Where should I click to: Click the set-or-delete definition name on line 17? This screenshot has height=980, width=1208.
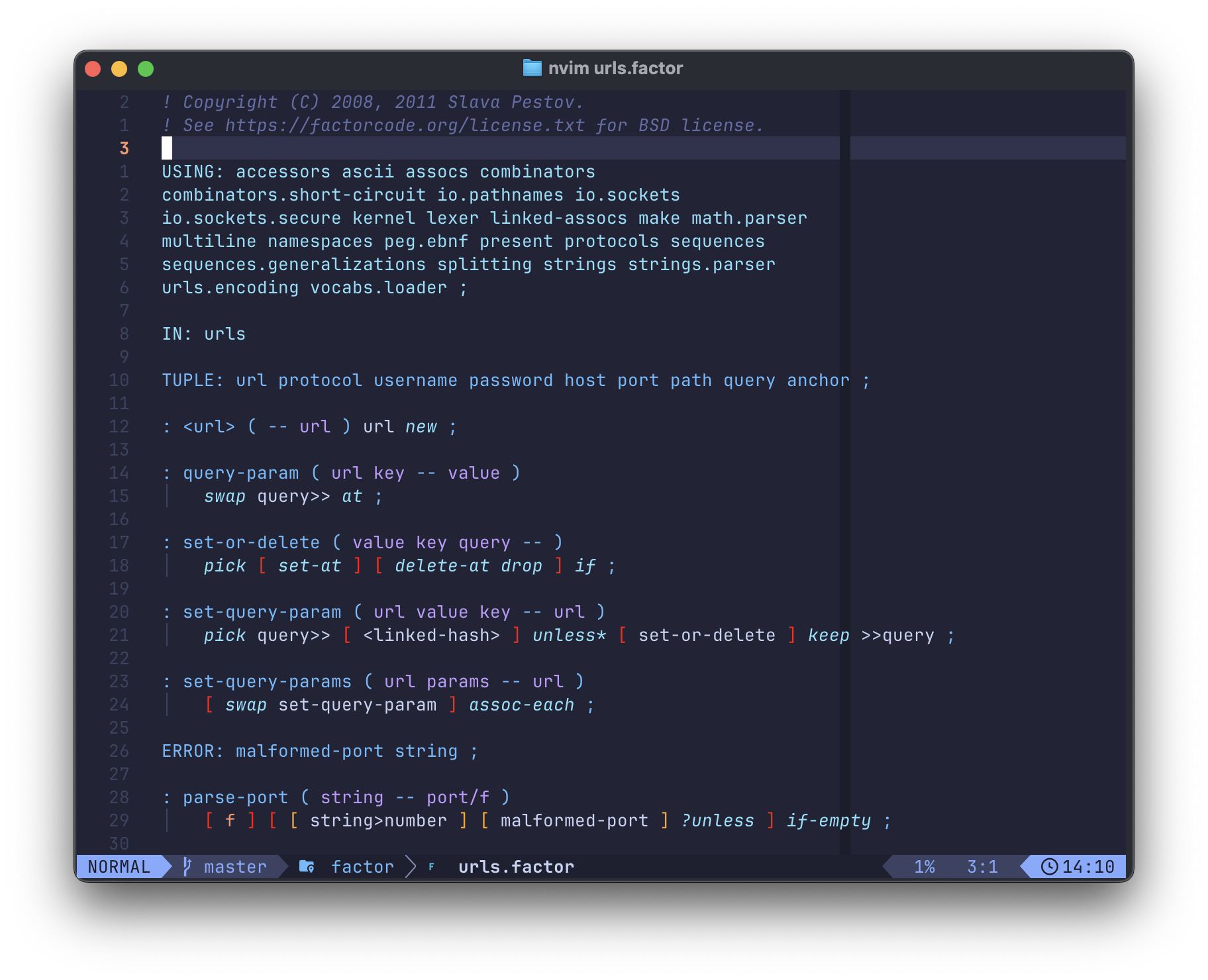point(252,542)
